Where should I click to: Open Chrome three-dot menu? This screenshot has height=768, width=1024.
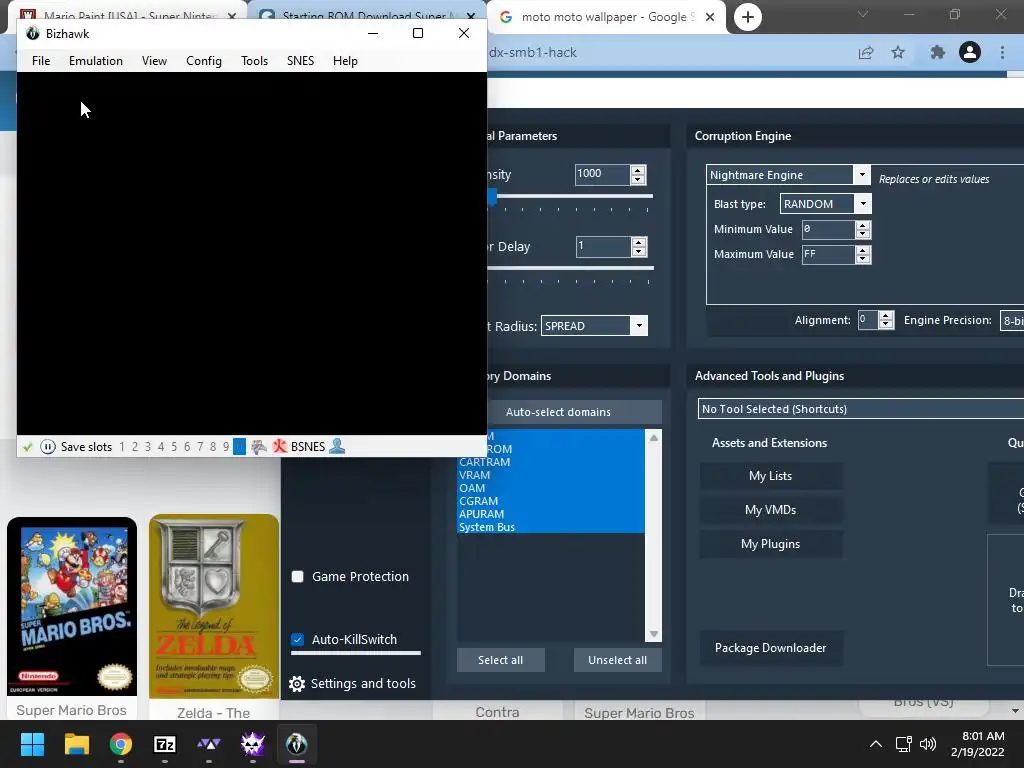coord(1002,52)
